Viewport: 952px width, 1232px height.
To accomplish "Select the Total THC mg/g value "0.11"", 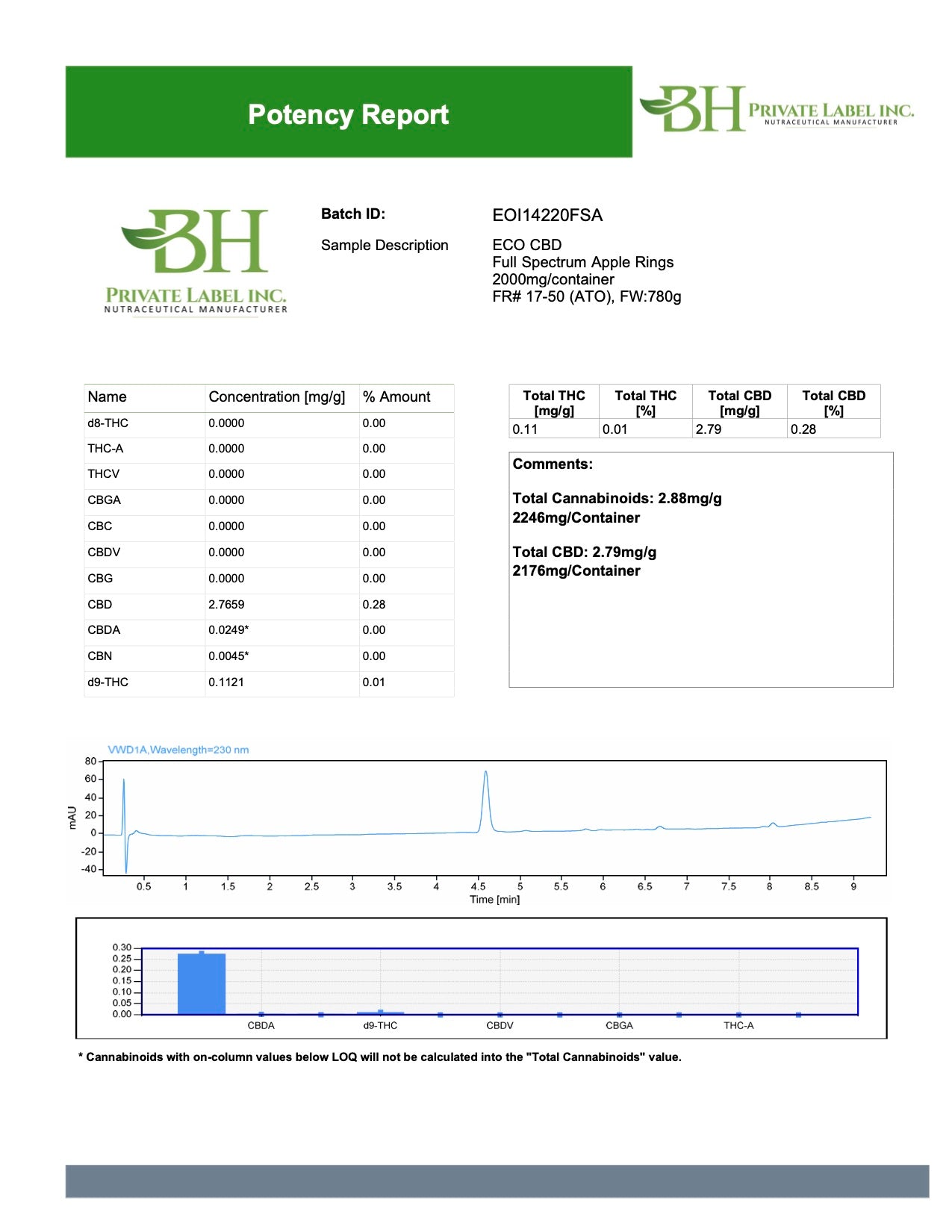I will pyautogui.click(x=525, y=429).
